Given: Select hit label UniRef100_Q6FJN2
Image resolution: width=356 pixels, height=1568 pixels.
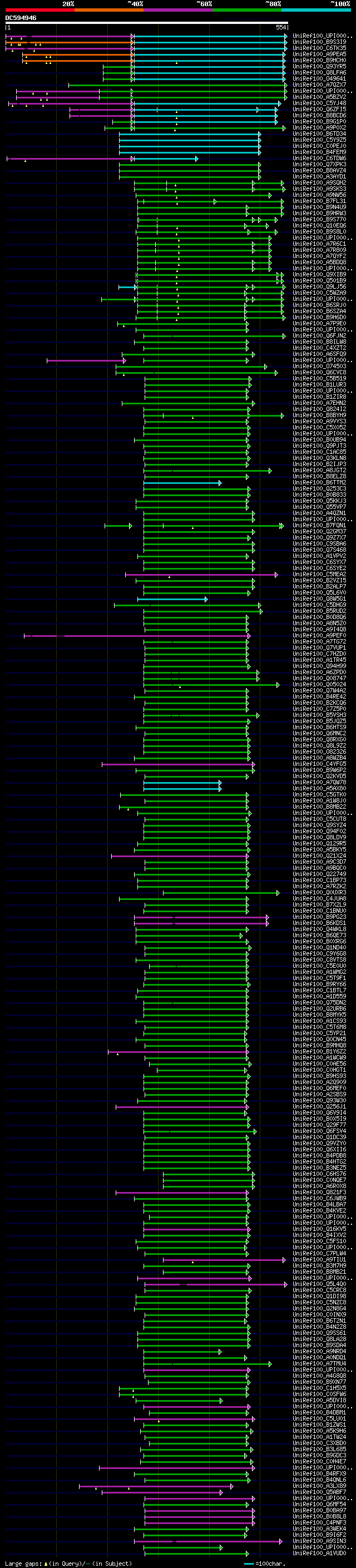Looking at the screenshot, I should [x=319, y=335].
